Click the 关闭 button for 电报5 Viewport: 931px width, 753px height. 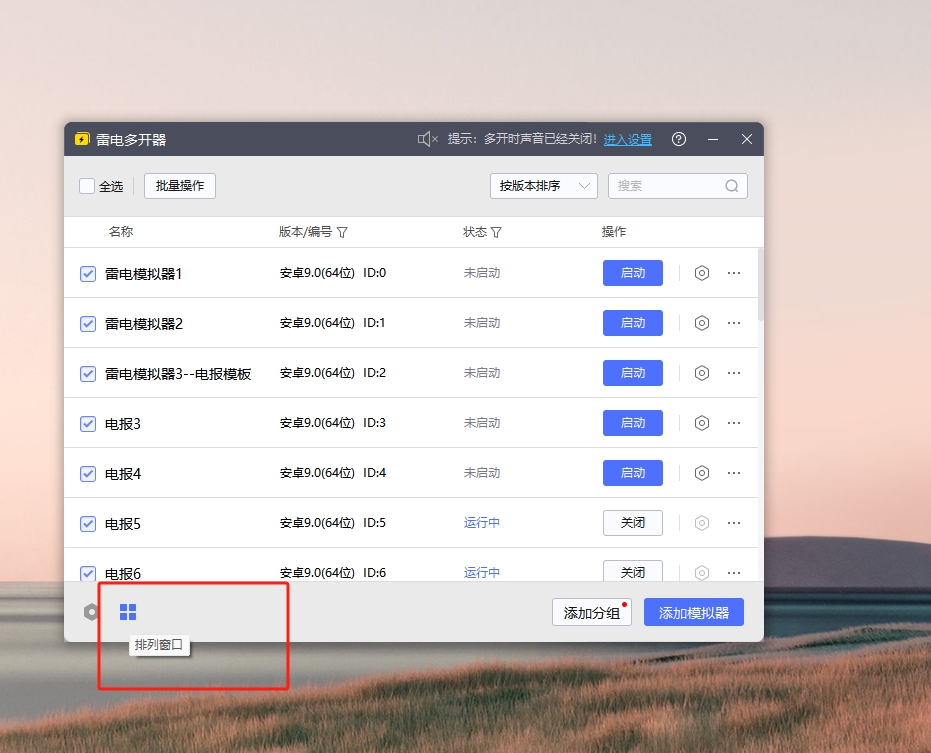[x=632, y=522]
